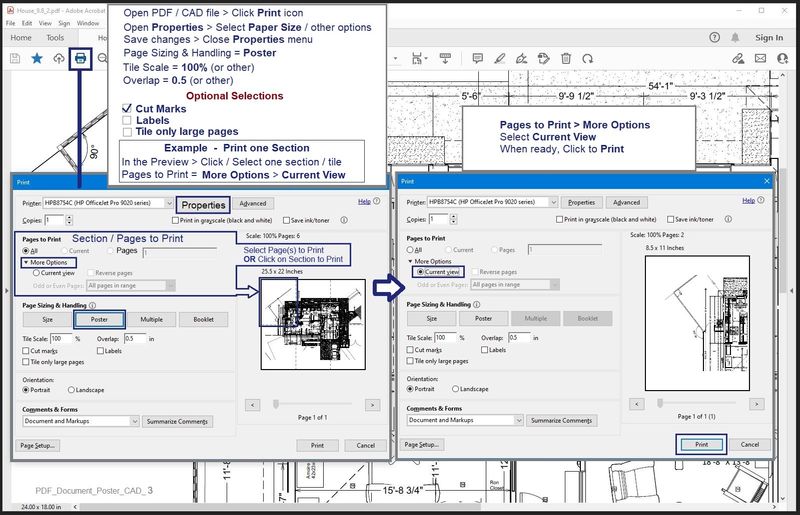Click the Fill & Sign pen icon
The image size is (800, 515).
coord(521,59)
